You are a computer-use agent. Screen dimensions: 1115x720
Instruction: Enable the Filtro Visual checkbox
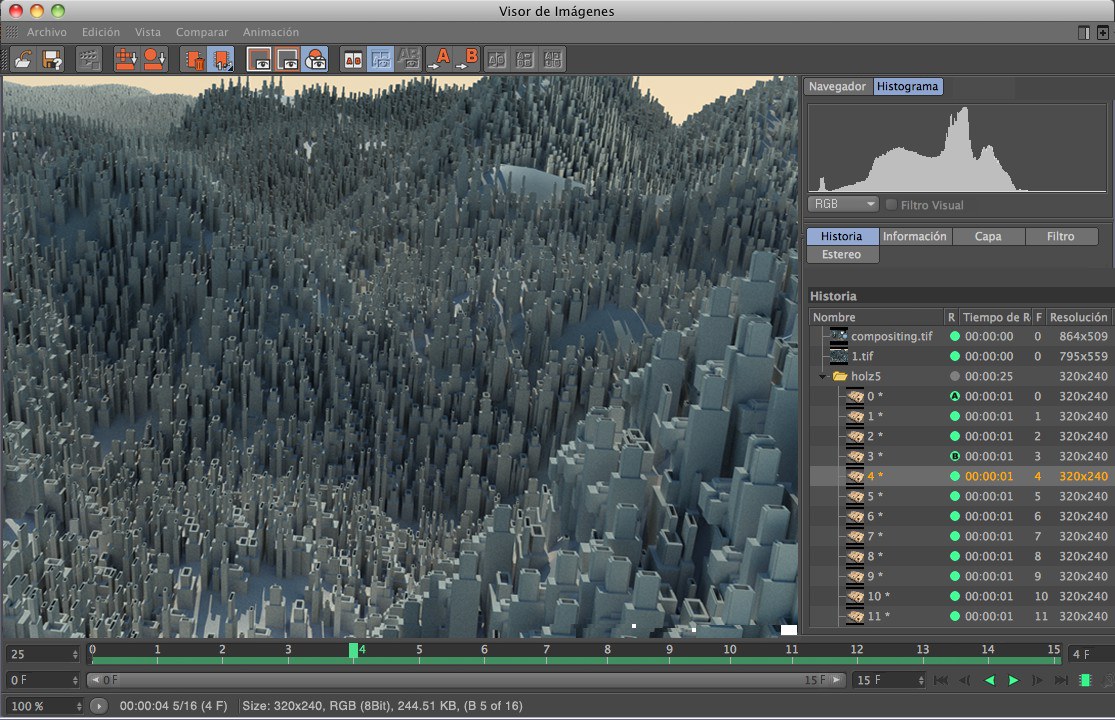click(x=891, y=205)
